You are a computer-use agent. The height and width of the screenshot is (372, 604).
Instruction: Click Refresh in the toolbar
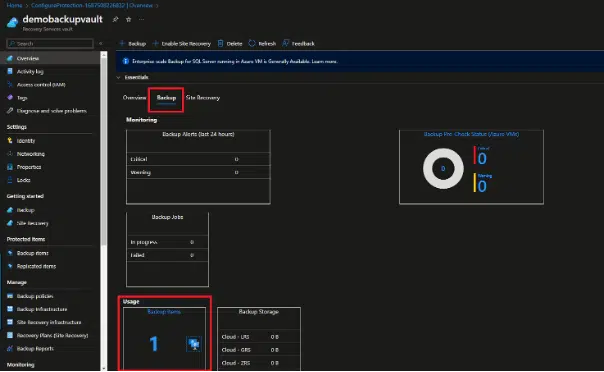pos(262,44)
